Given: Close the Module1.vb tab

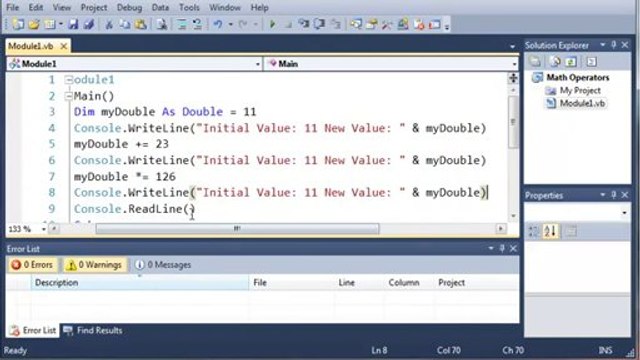Looking at the screenshot, I should tap(64, 46).
